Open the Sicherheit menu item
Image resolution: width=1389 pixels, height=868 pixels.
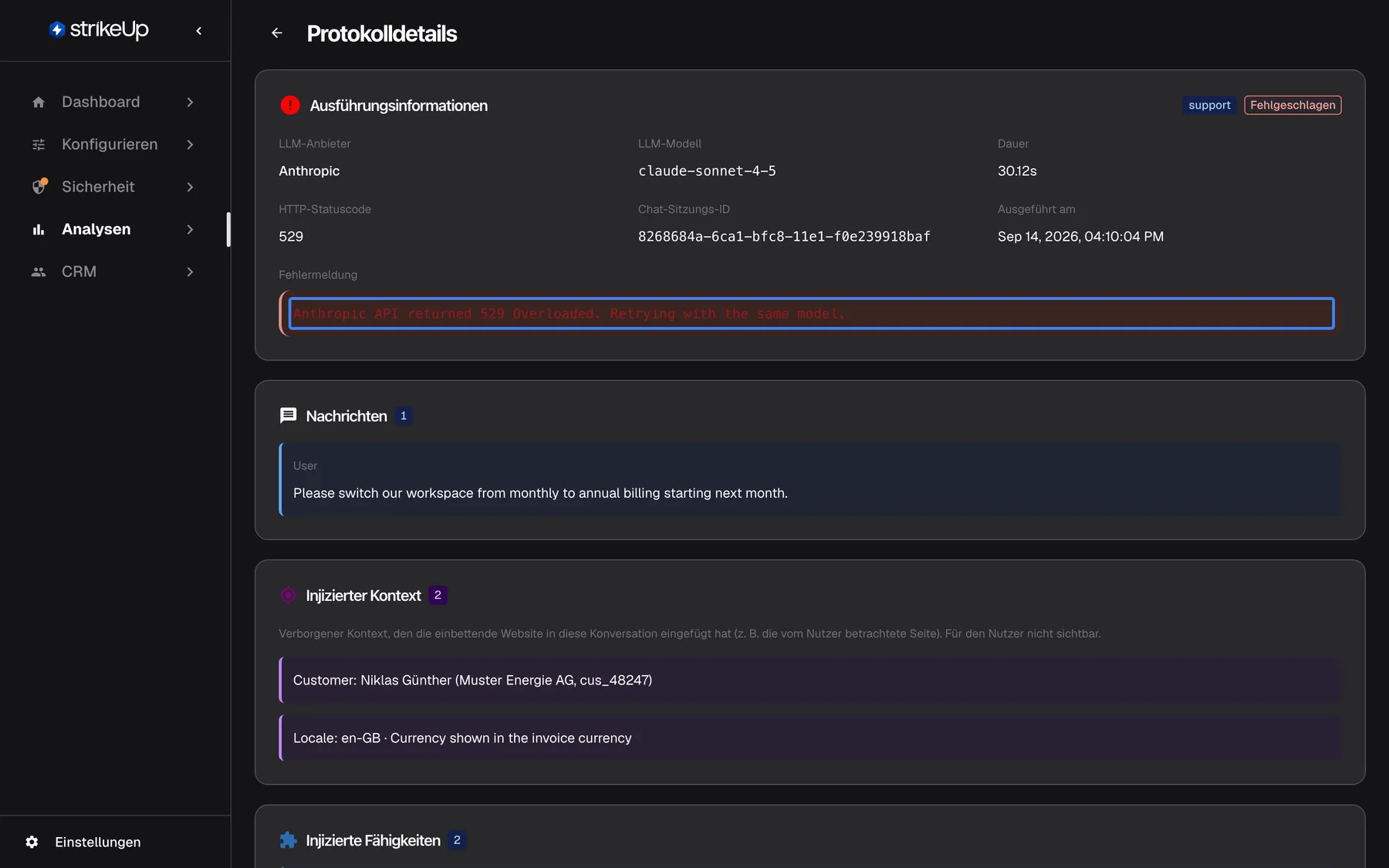115,187
